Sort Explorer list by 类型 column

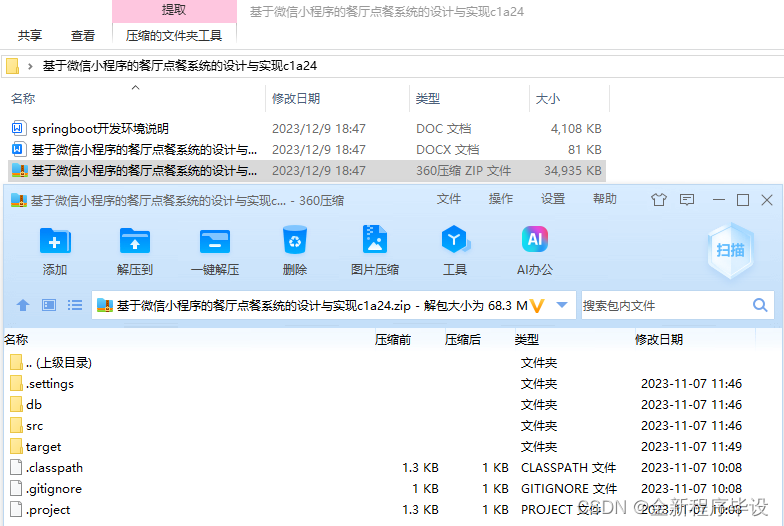tap(428, 98)
